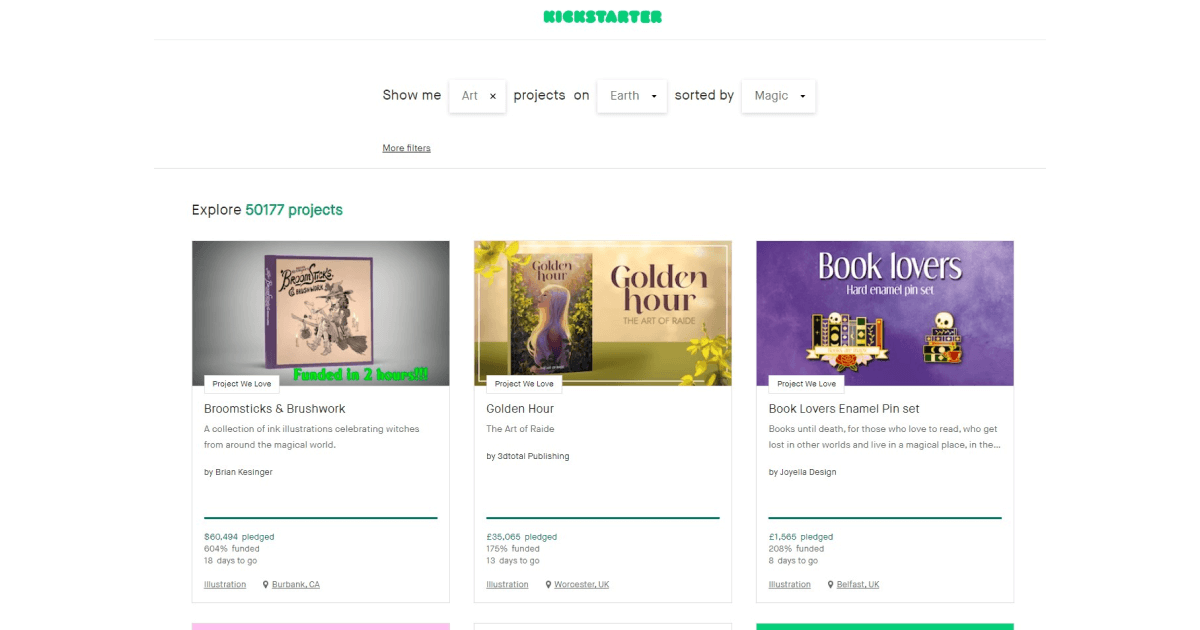Open the Magic sort dropdown
Viewport: 1200px width, 630px height.
pyautogui.click(x=779, y=96)
